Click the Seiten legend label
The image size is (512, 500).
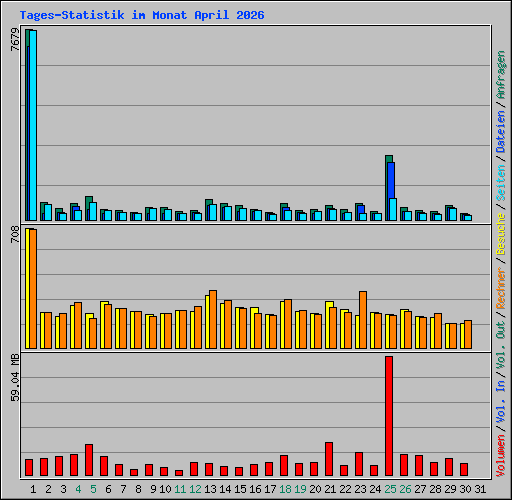coord(501,183)
